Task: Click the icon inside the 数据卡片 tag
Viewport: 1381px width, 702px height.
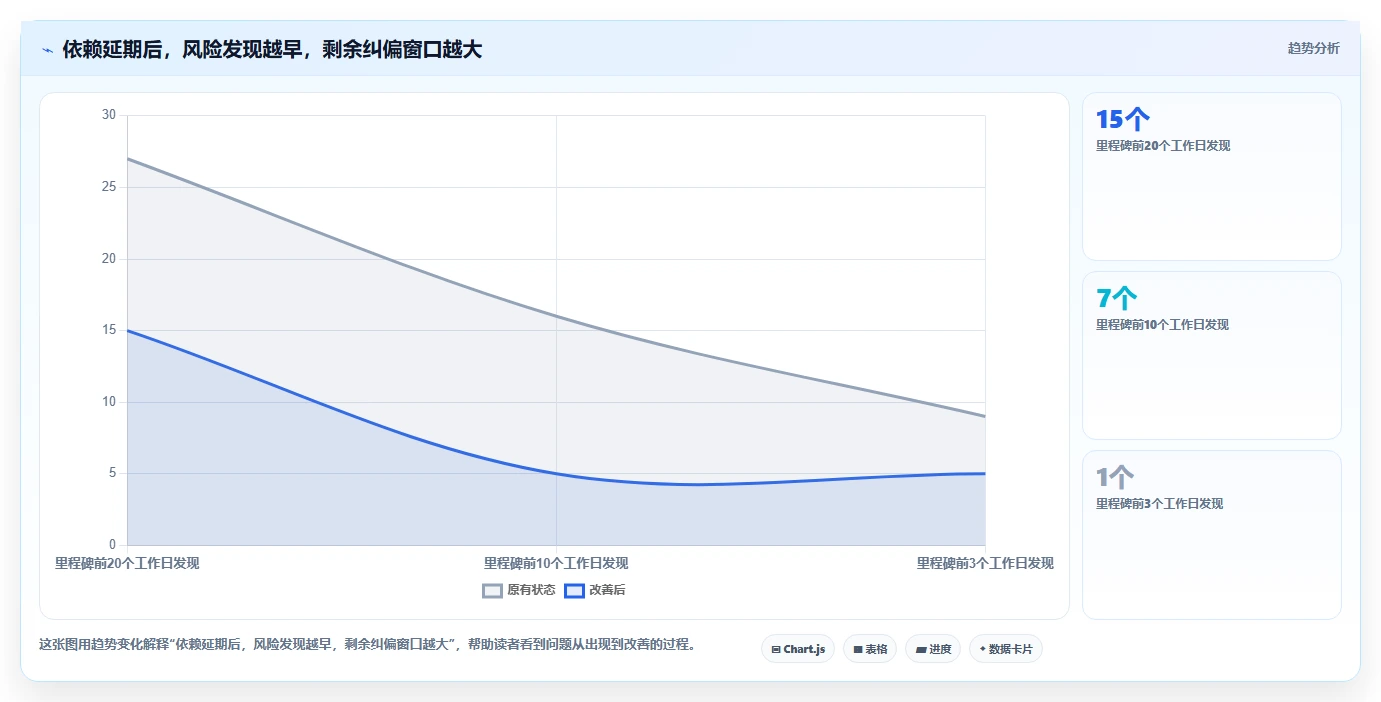Action: tap(983, 649)
